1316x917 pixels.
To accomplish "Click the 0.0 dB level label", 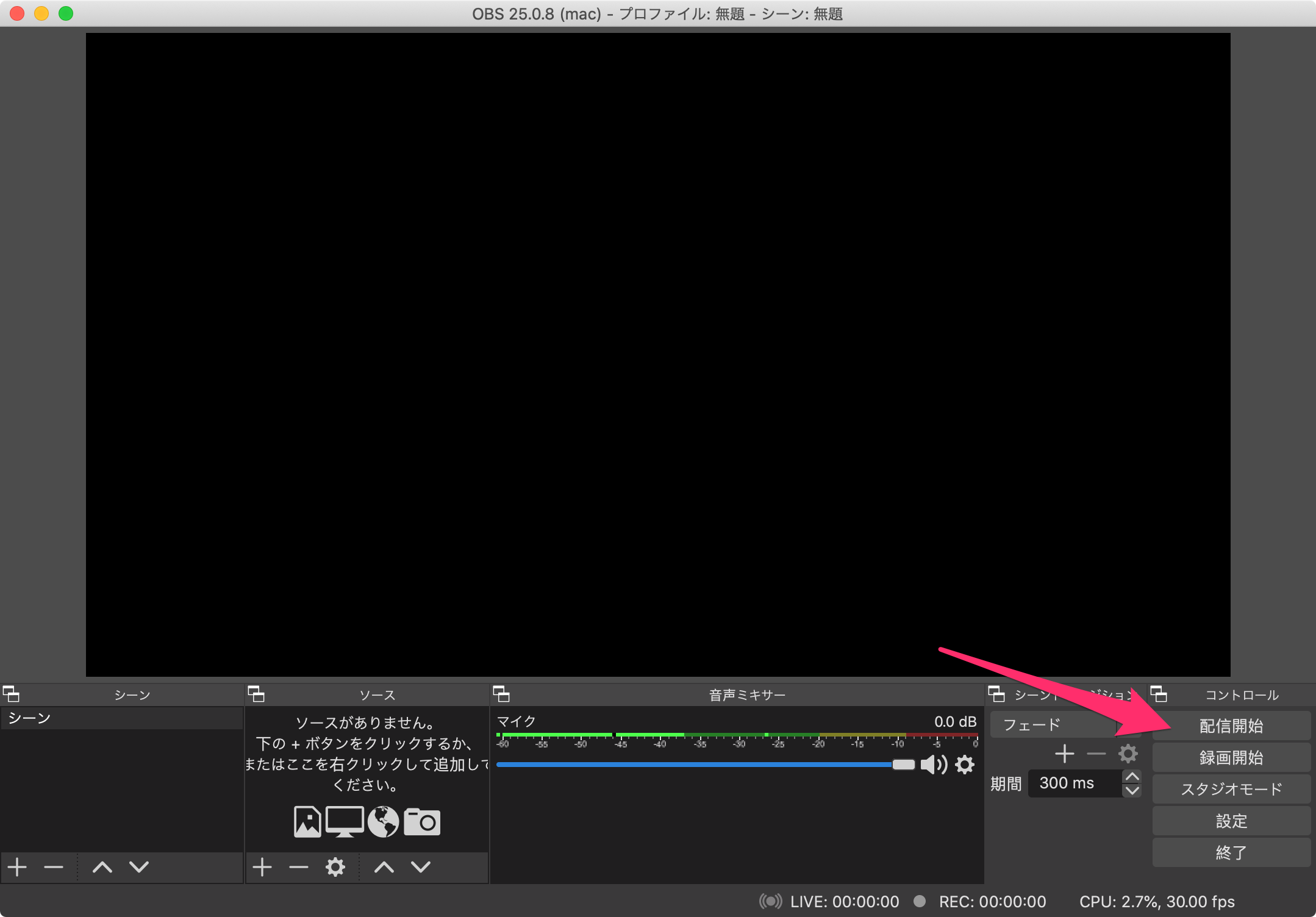I will click(x=955, y=721).
